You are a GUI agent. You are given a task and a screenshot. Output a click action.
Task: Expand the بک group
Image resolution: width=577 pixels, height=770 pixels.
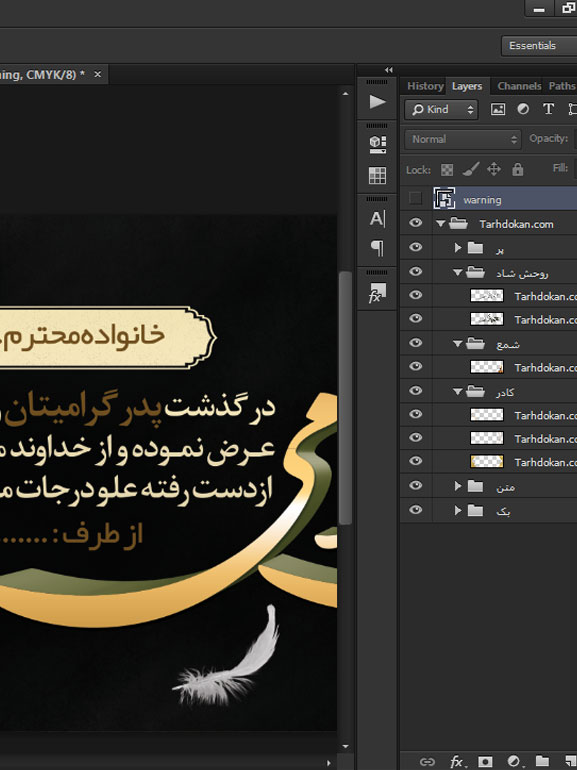458,511
